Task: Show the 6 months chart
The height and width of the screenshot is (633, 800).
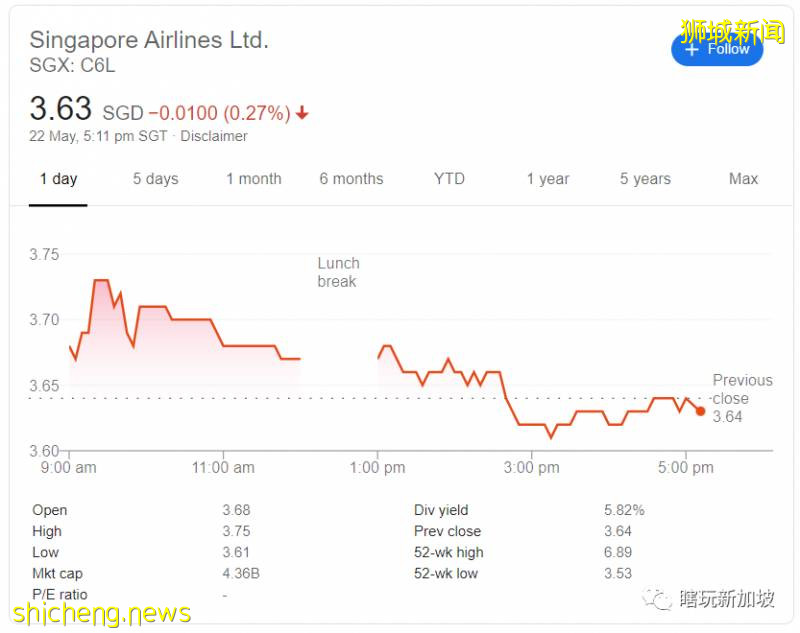Action: pos(351,179)
